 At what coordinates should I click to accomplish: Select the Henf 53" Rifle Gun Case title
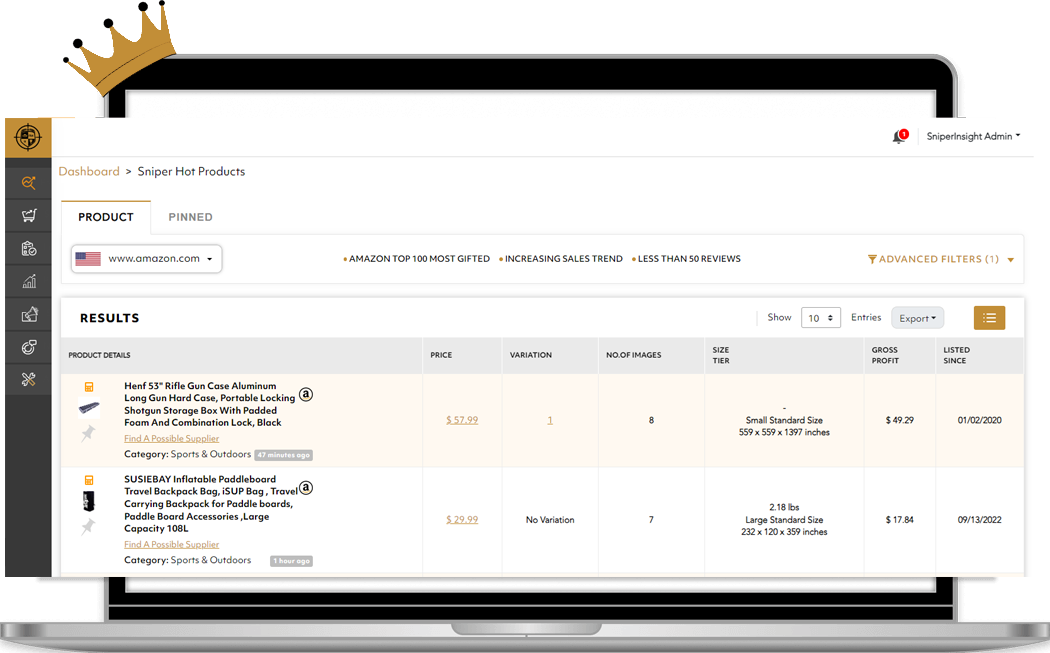tap(210, 405)
